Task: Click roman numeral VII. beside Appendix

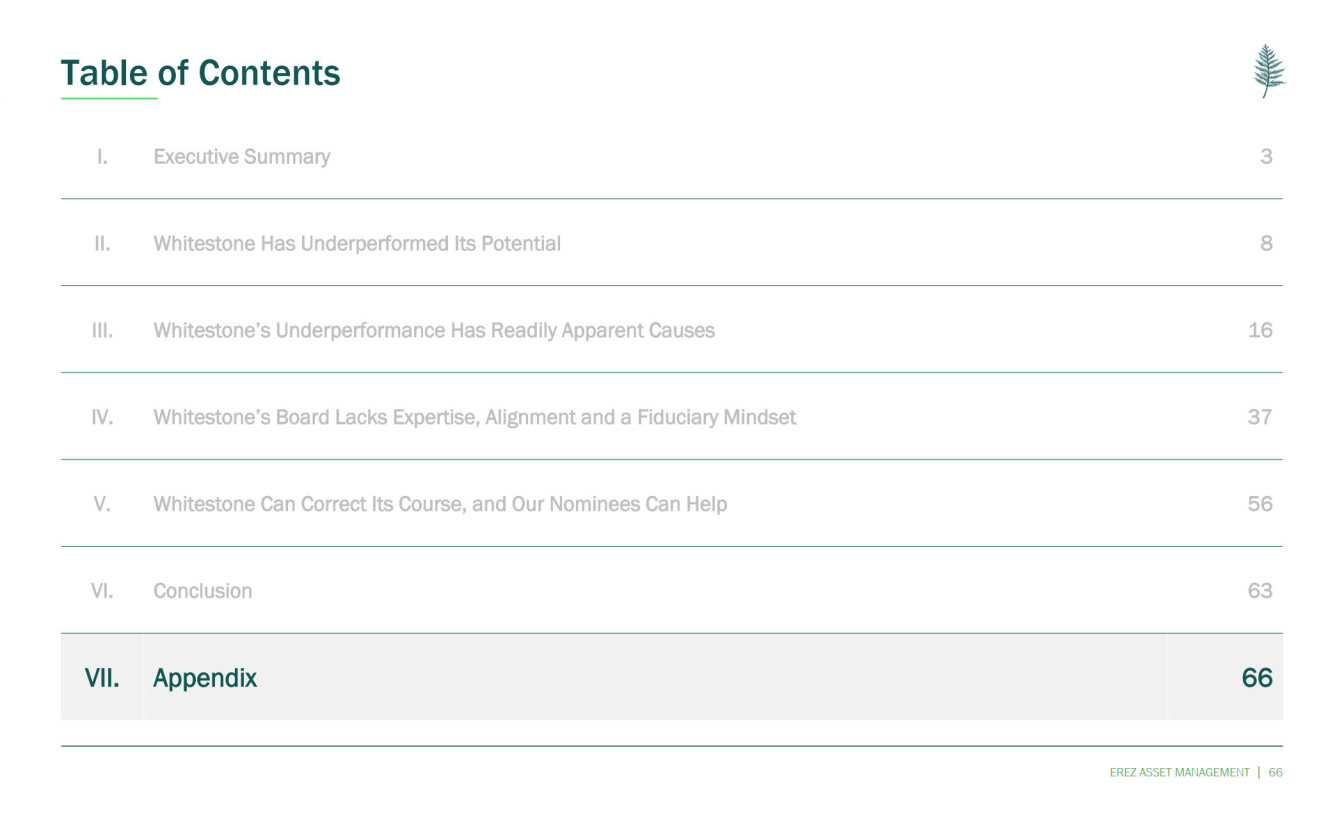Action: (x=102, y=678)
